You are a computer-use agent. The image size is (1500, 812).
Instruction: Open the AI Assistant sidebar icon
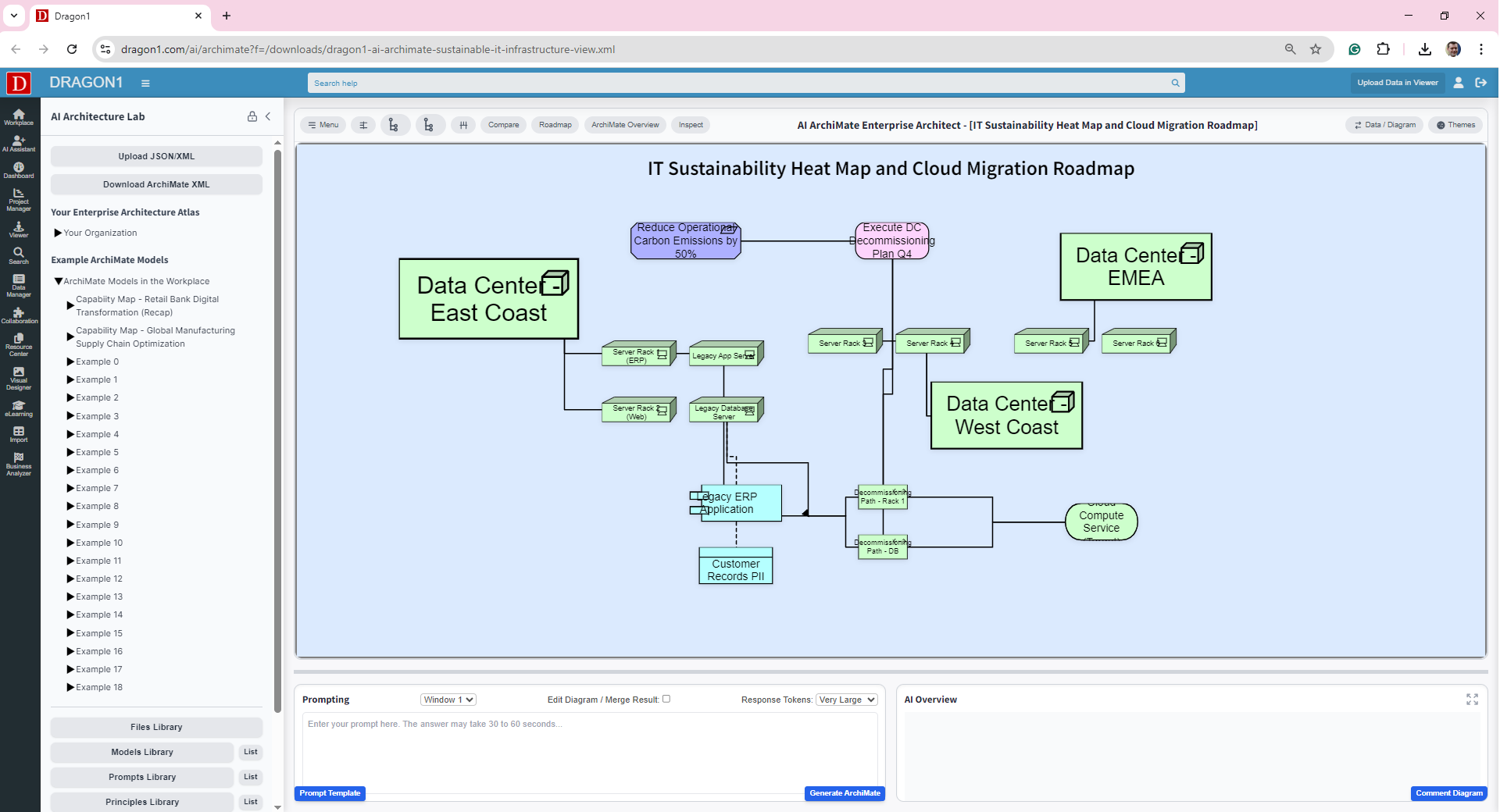(x=19, y=144)
